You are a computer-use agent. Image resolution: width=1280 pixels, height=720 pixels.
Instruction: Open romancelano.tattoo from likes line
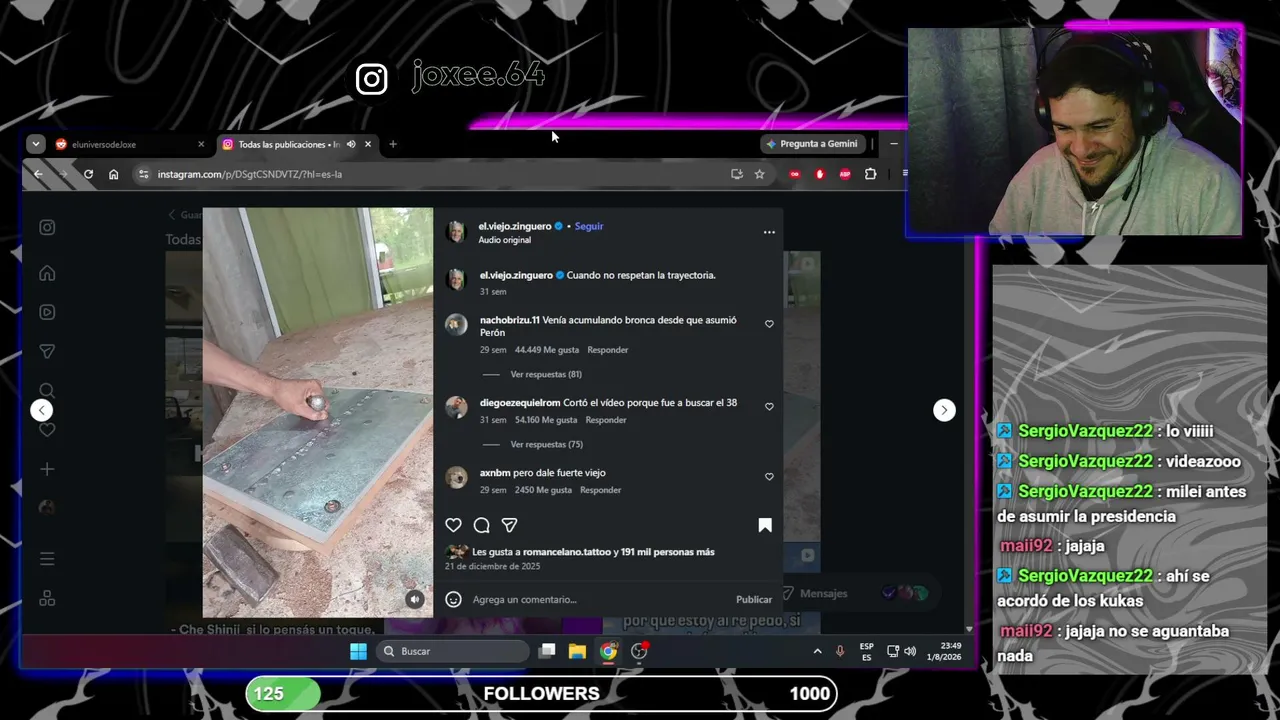(x=566, y=552)
